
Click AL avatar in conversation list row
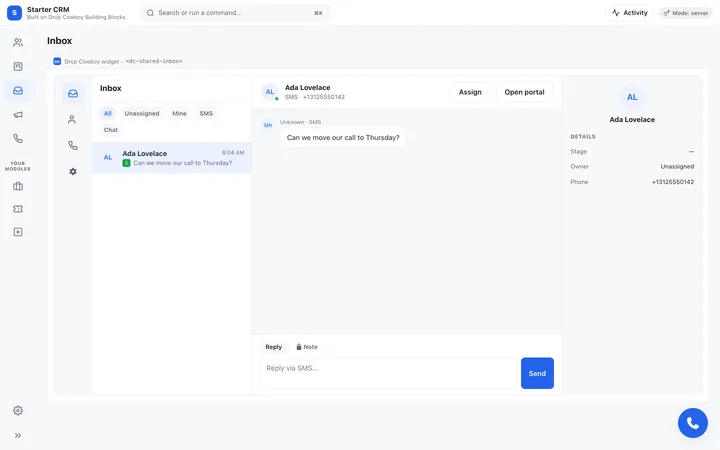108,158
